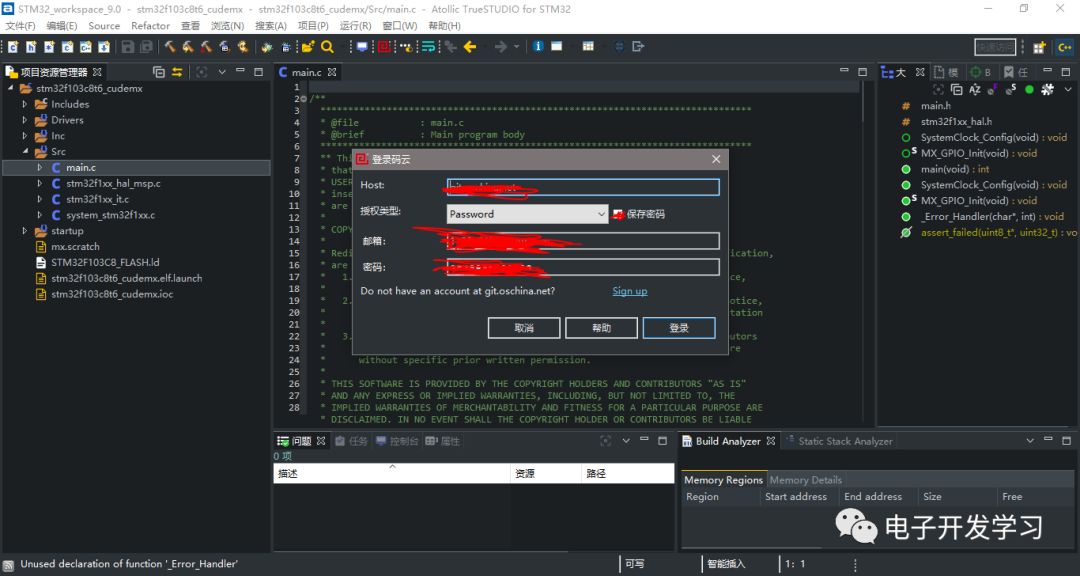
Task: Click the open folder toolbar icon
Action: tap(308, 47)
